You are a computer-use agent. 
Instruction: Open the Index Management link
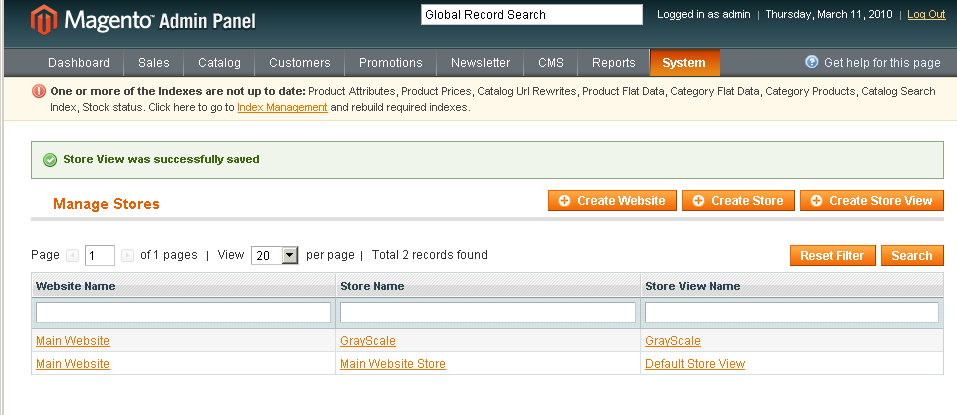283,107
